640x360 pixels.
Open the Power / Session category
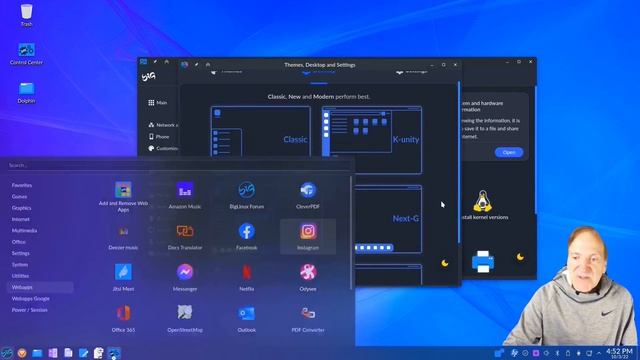pos(29,310)
